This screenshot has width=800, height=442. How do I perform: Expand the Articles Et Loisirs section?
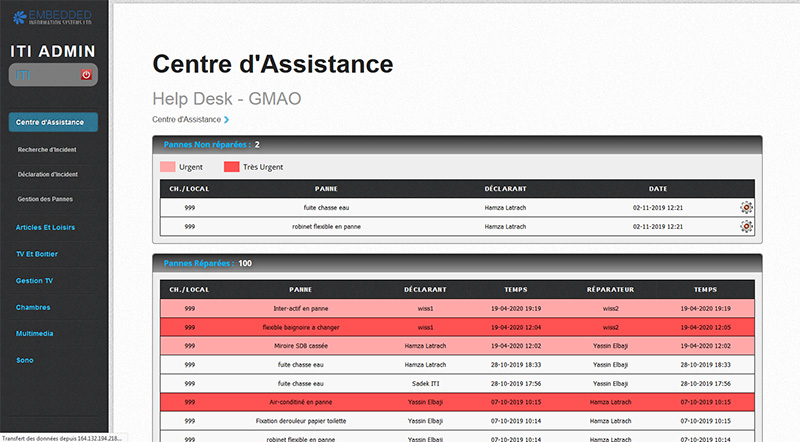pos(46,227)
